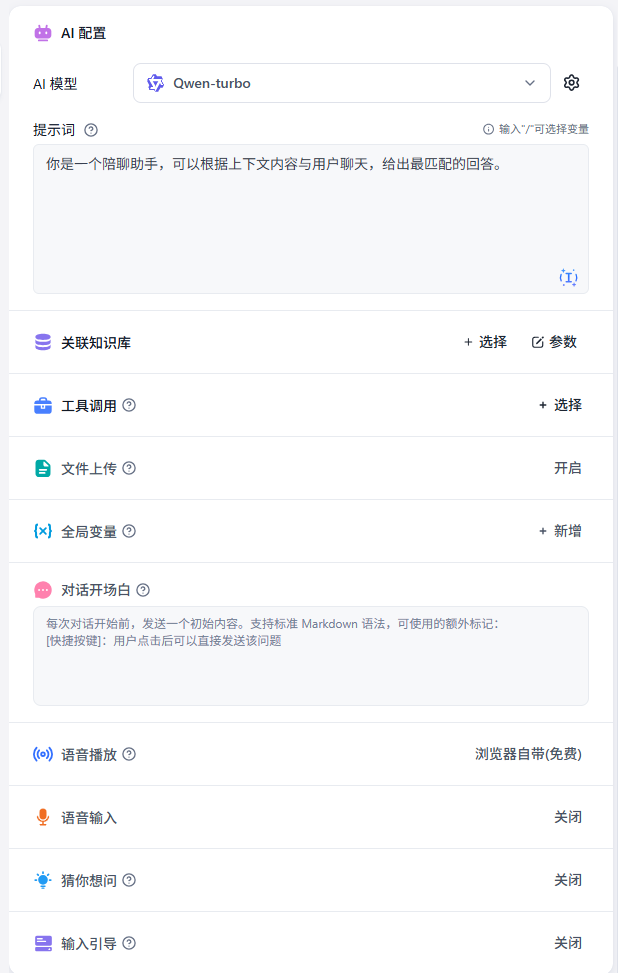Open voice playback 浏览器自带(免费) option
Viewport: 618px width, 973px height.
[528, 754]
